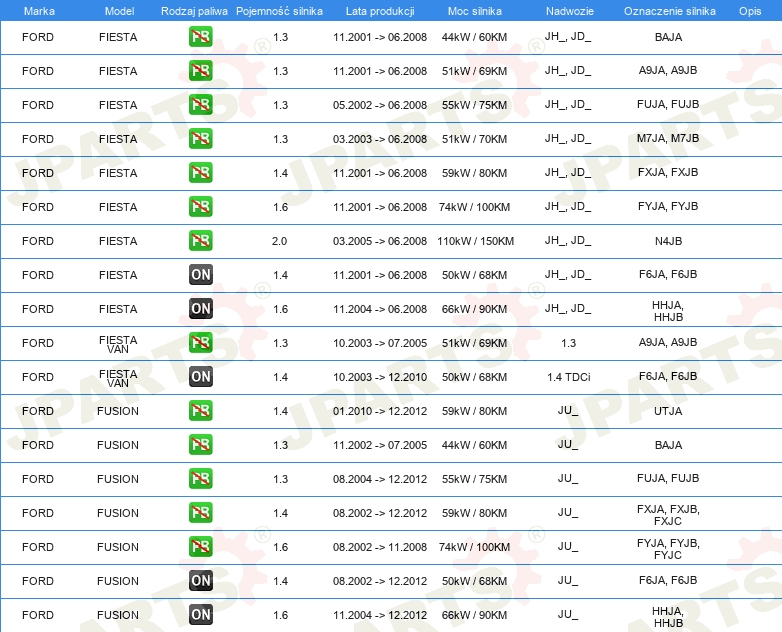Click date range 08.2004 -> 12.2012
The height and width of the screenshot is (632, 782).
click(x=380, y=479)
